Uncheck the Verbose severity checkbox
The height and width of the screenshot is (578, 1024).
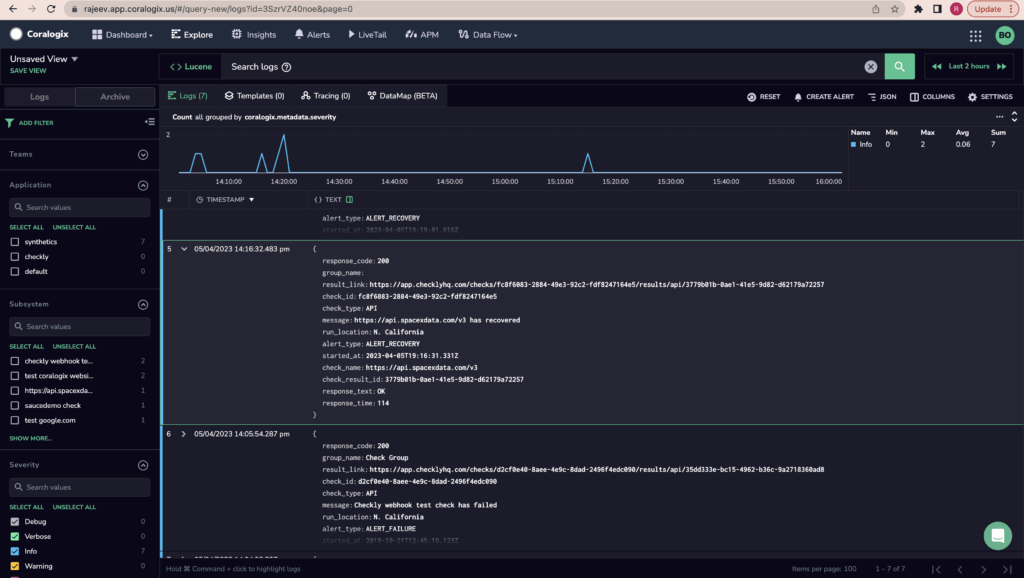14,537
